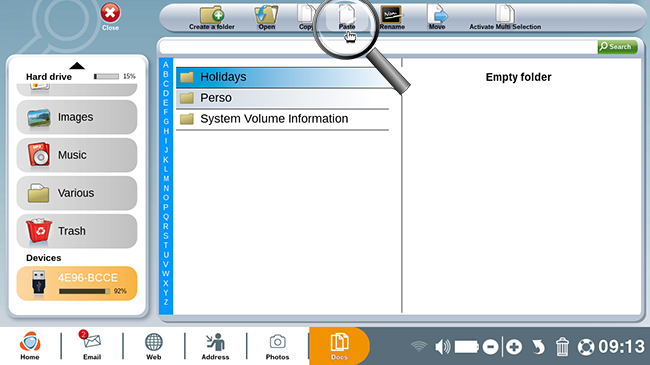Viewport: 650px width, 365px height.
Task: Click the Paste toolbar icon
Action: [347, 18]
